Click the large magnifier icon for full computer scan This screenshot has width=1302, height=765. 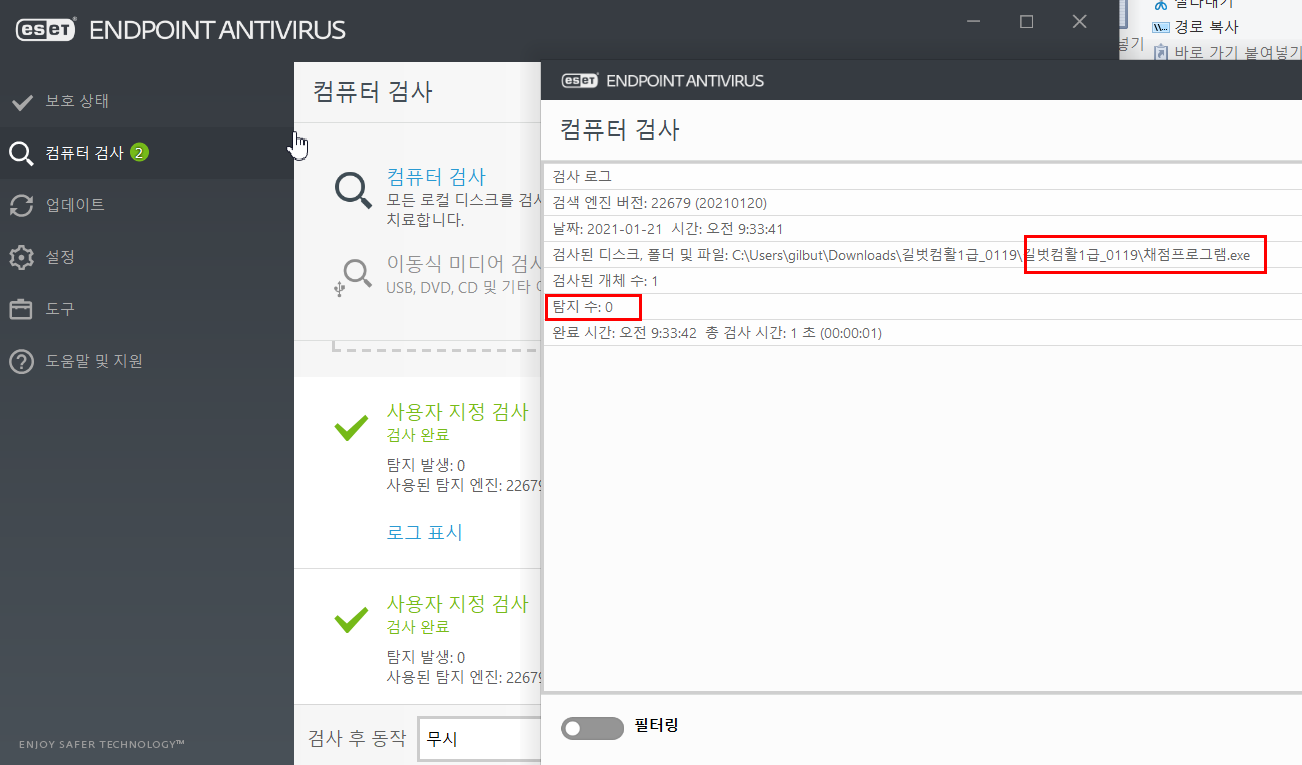[x=353, y=189]
